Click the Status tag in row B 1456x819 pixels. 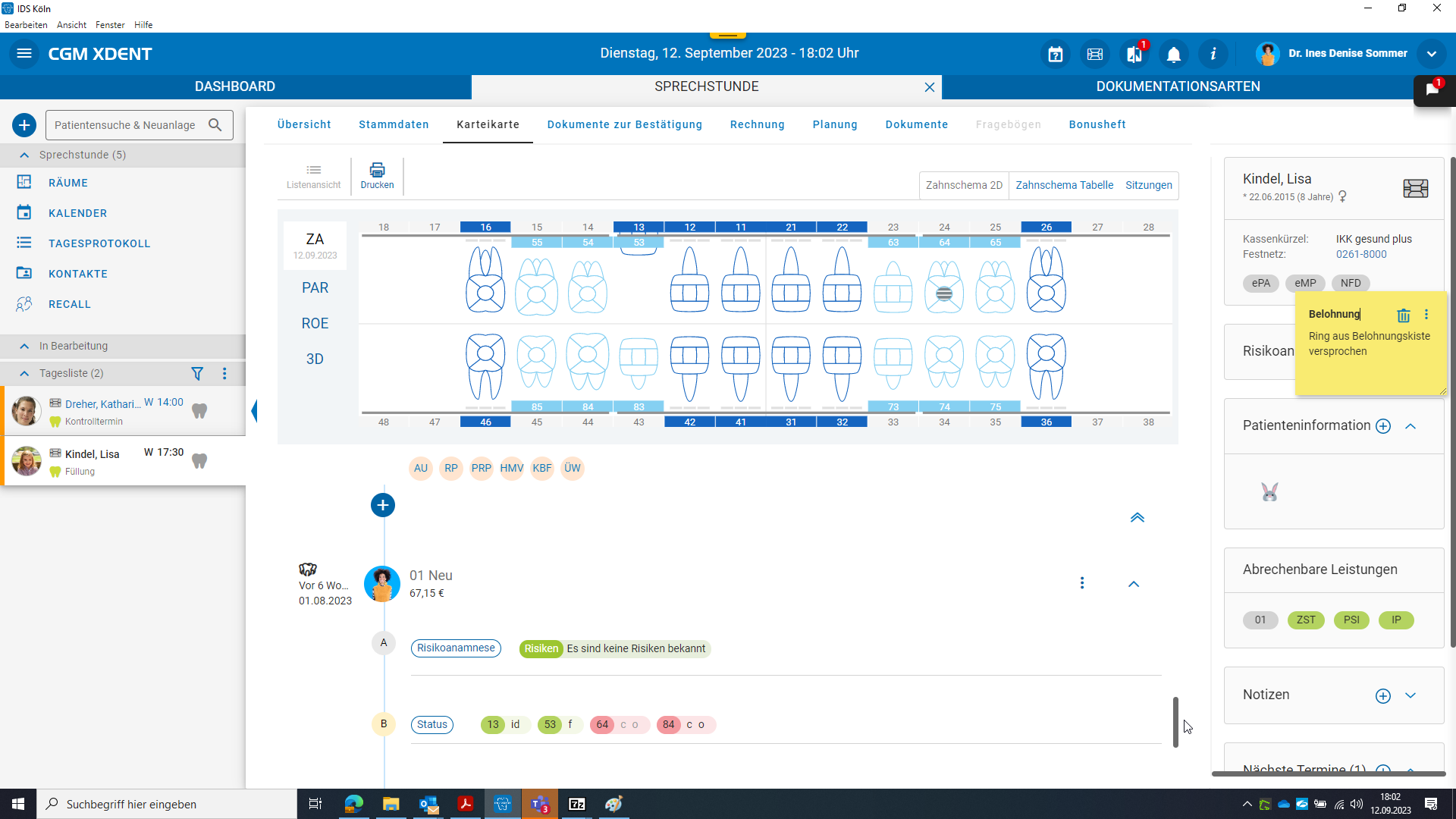432,724
